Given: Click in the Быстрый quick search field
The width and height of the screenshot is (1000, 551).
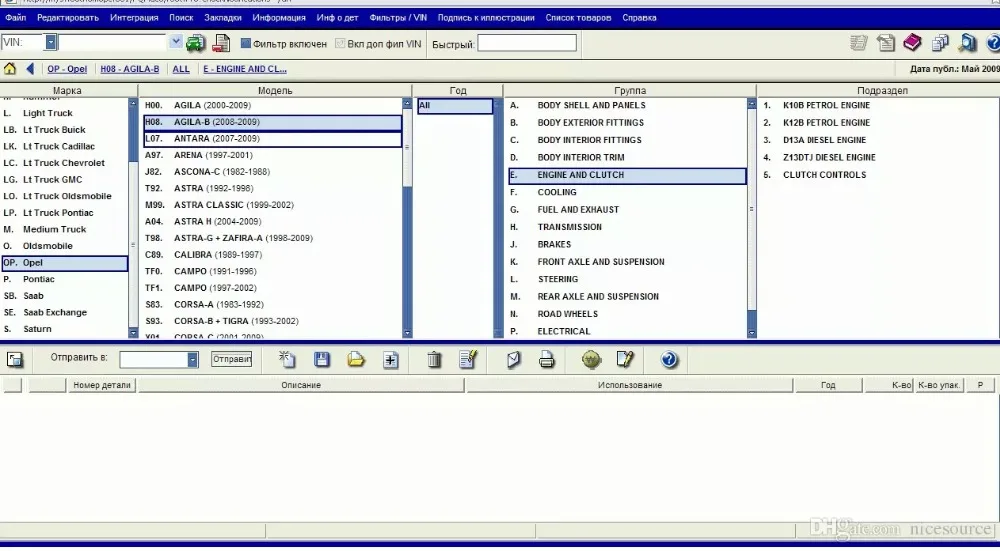Looking at the screenshot, I should point(527,43).
